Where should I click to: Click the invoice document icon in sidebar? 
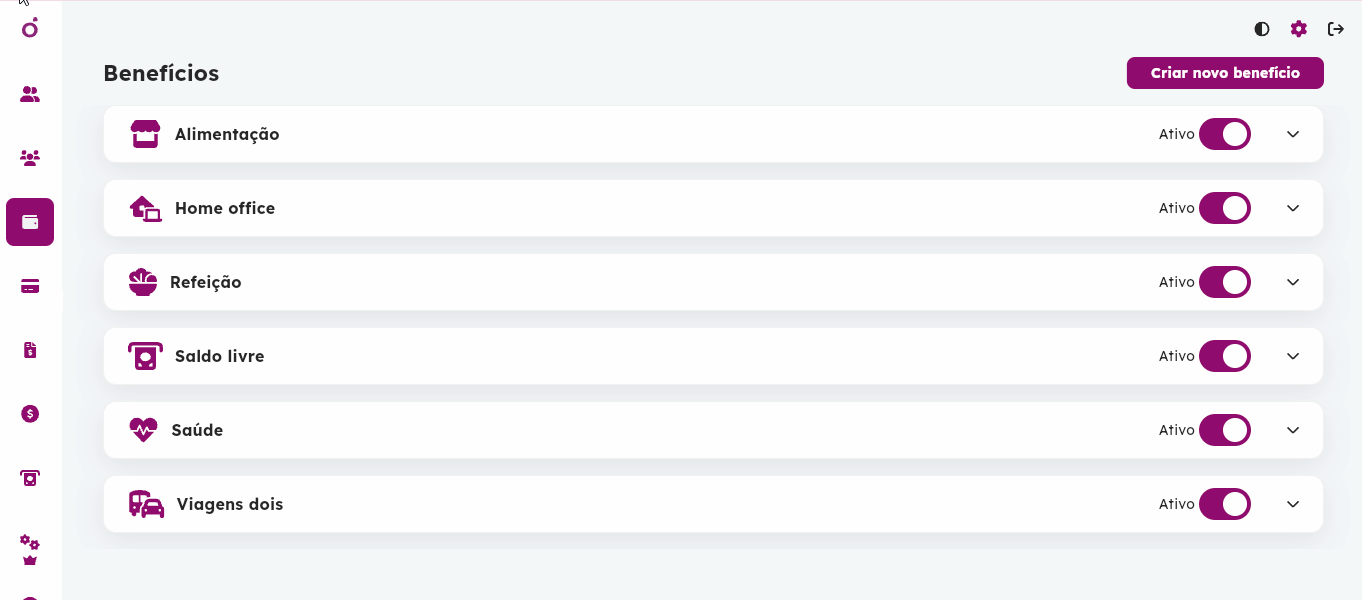(30, 350)
